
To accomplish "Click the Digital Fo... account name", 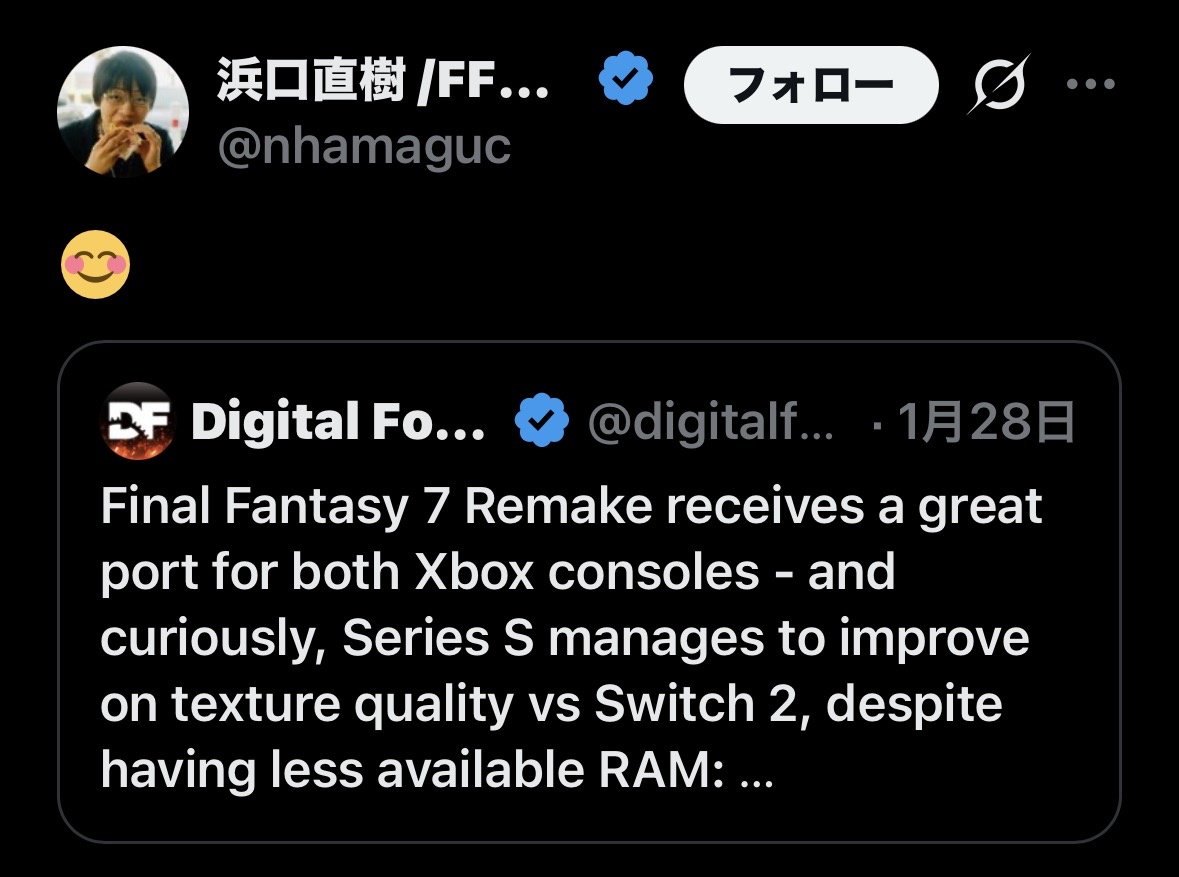I will click(338, 424).
